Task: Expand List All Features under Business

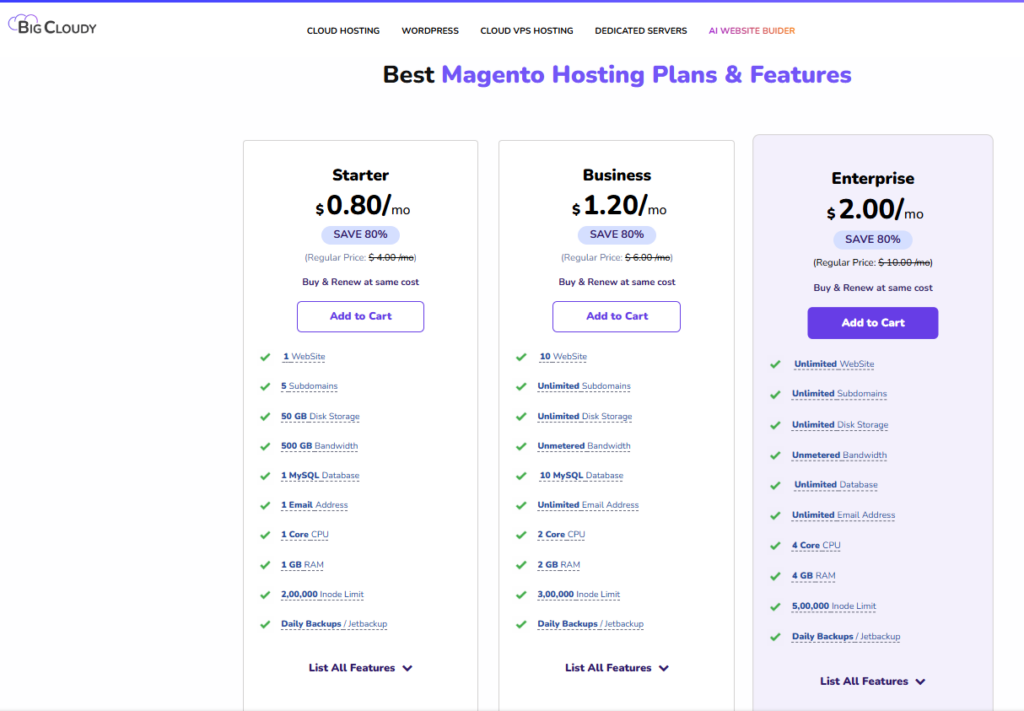Action: point(616,668)
